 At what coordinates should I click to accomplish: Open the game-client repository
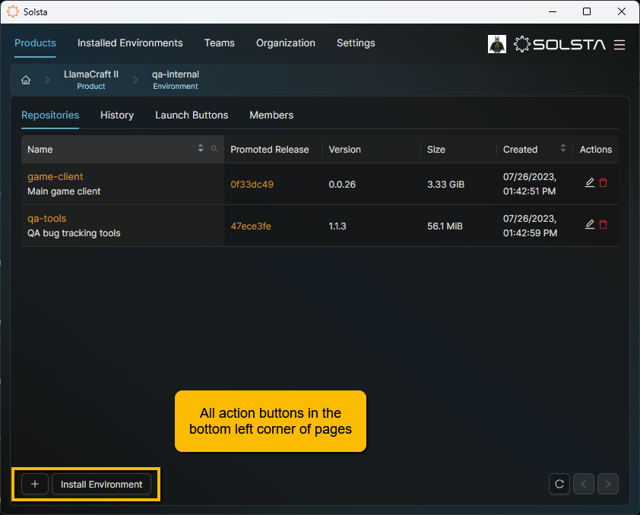pos(55,177)
